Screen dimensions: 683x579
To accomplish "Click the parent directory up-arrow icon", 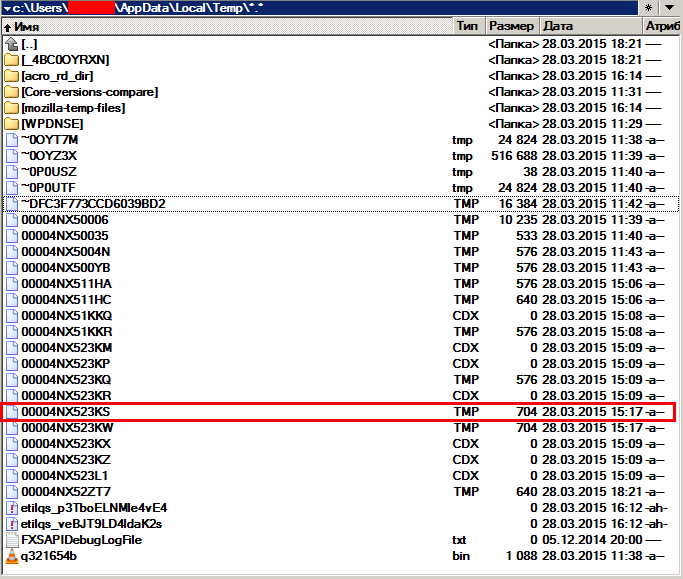I will tap(11, 44).
